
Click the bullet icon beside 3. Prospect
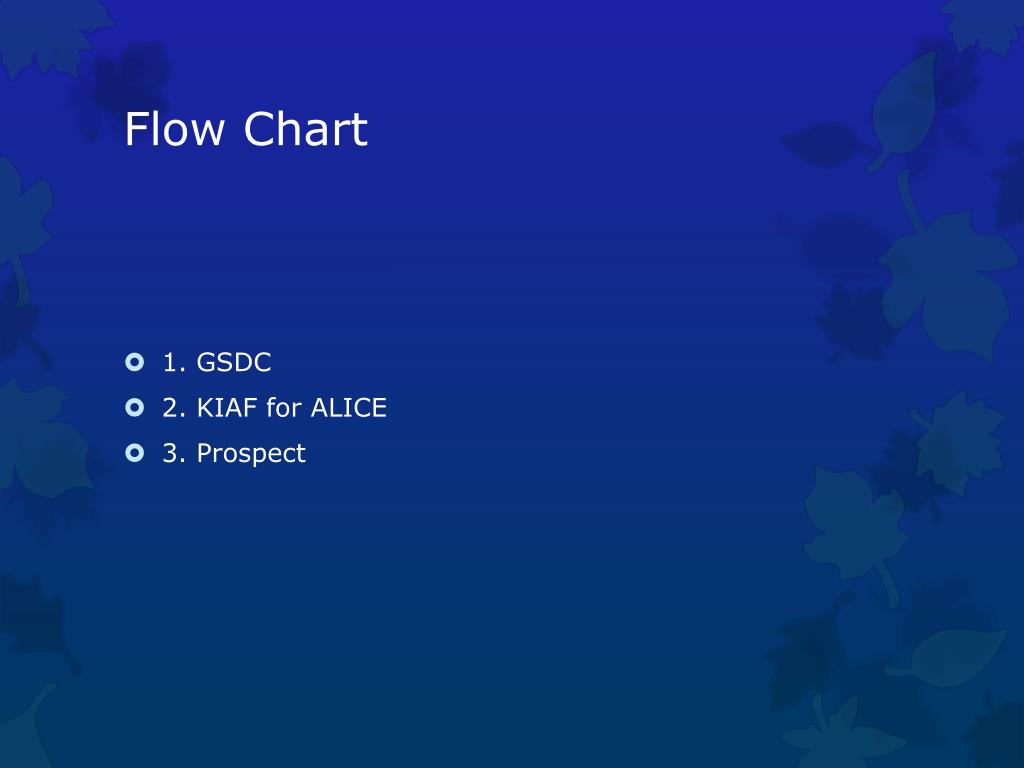point(135,453)
